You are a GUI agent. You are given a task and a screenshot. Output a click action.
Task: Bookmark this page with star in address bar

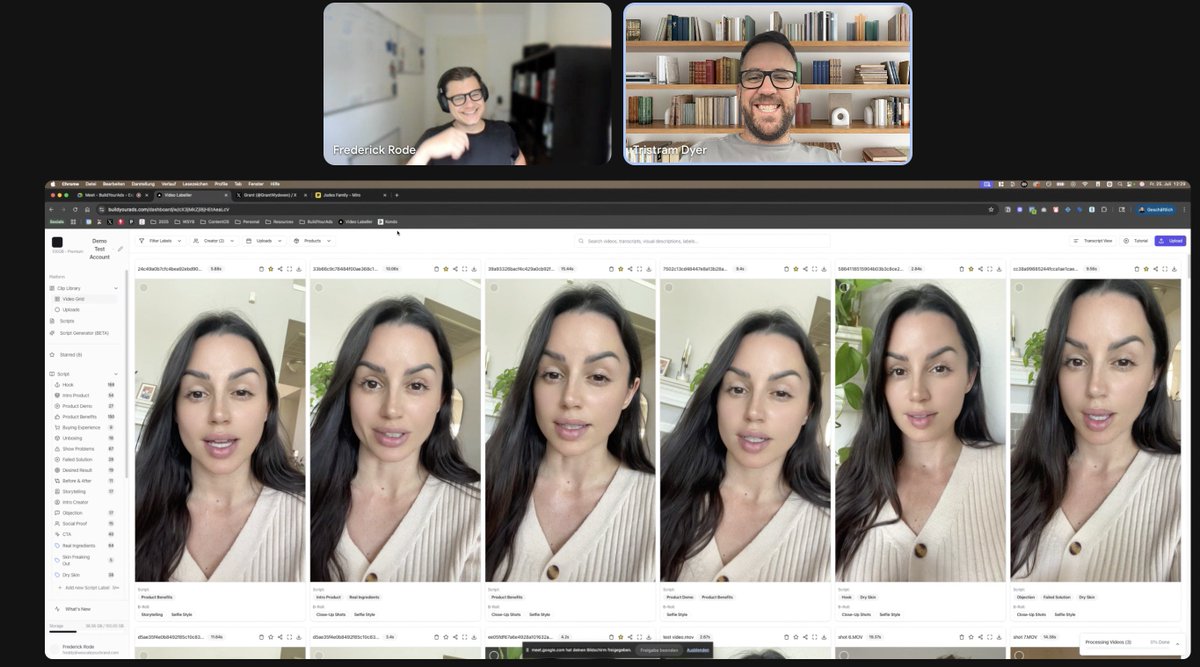point(991,209)
